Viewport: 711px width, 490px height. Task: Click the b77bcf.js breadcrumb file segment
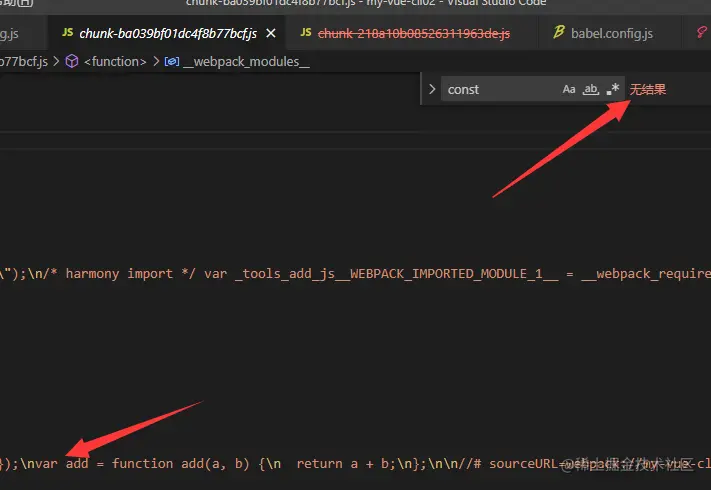[24, 61]
